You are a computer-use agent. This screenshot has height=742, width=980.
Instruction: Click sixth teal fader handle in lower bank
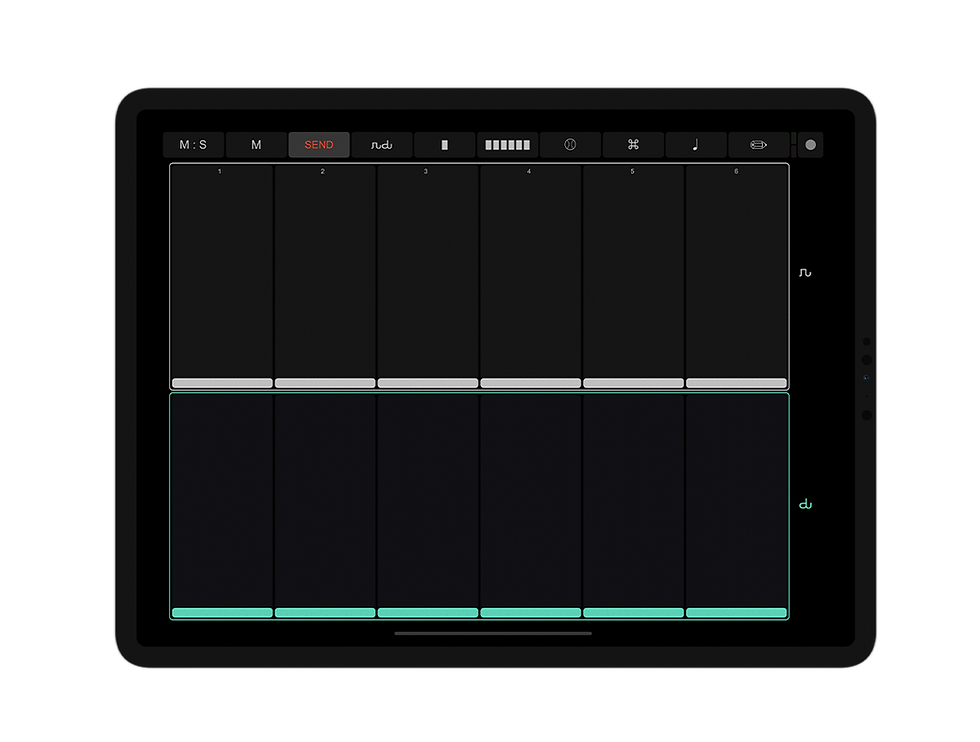tap(736, 613)
